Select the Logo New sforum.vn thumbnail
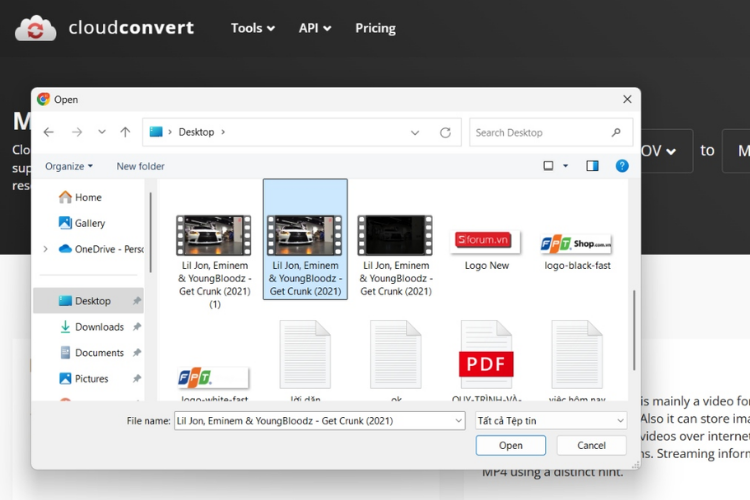Viewport: 750px width, 500px height. click(485, 241)
